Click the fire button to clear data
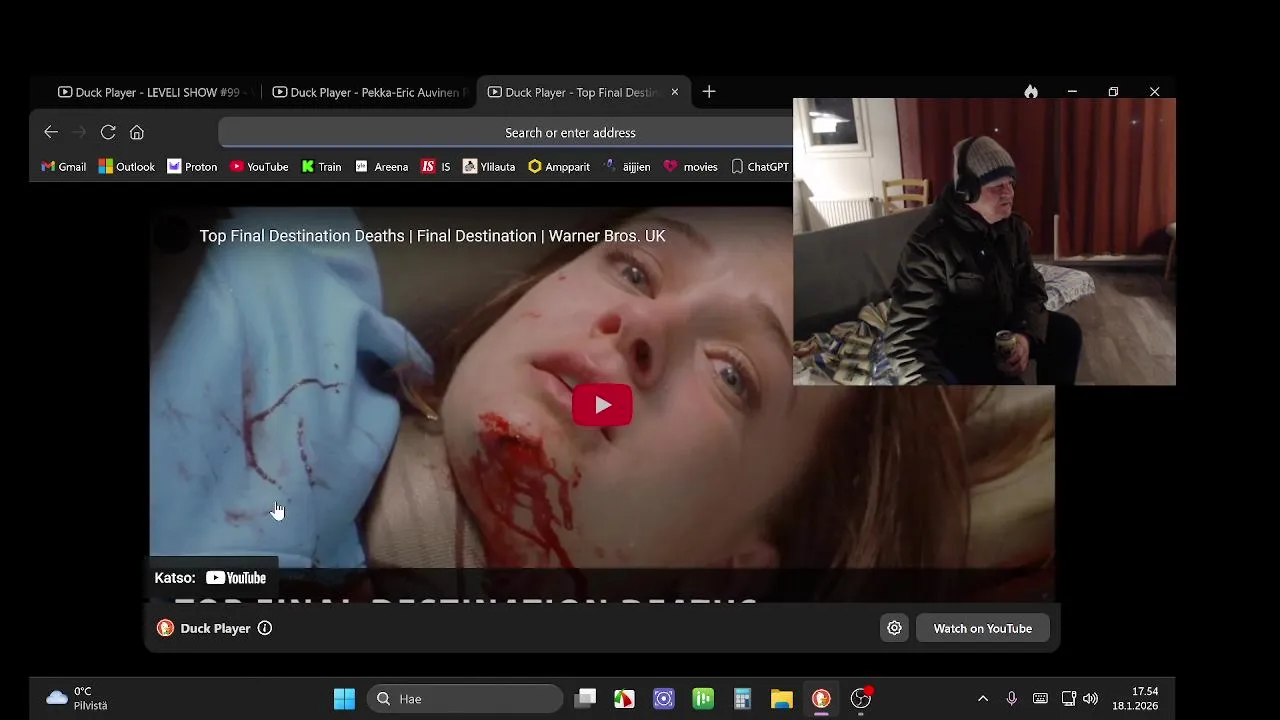Image resolution: width=1280 pixels, height=720 pixels. [x=1031, y=92]
